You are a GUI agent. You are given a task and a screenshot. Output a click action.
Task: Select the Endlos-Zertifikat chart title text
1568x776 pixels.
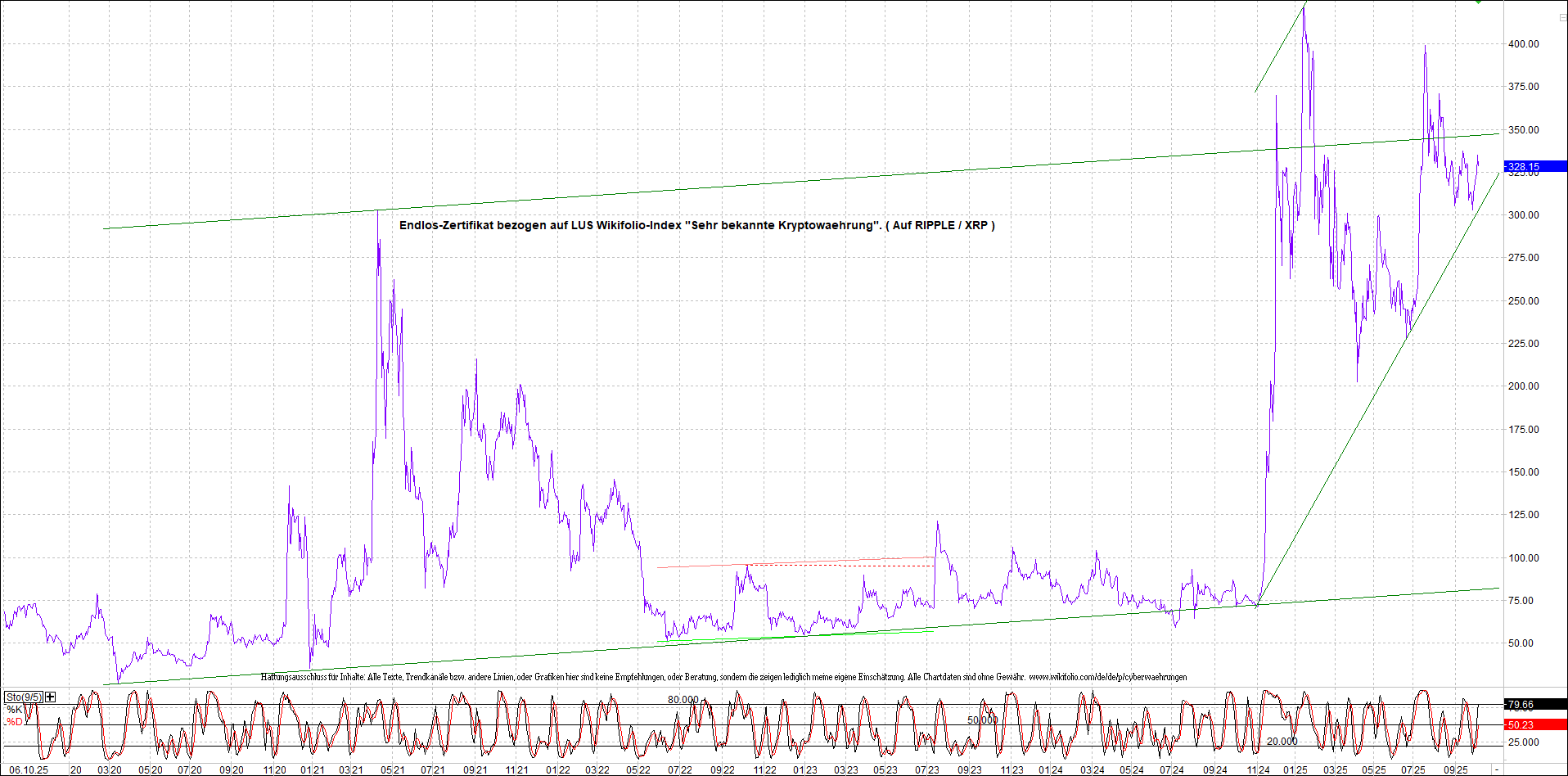[x=696, y=225]
